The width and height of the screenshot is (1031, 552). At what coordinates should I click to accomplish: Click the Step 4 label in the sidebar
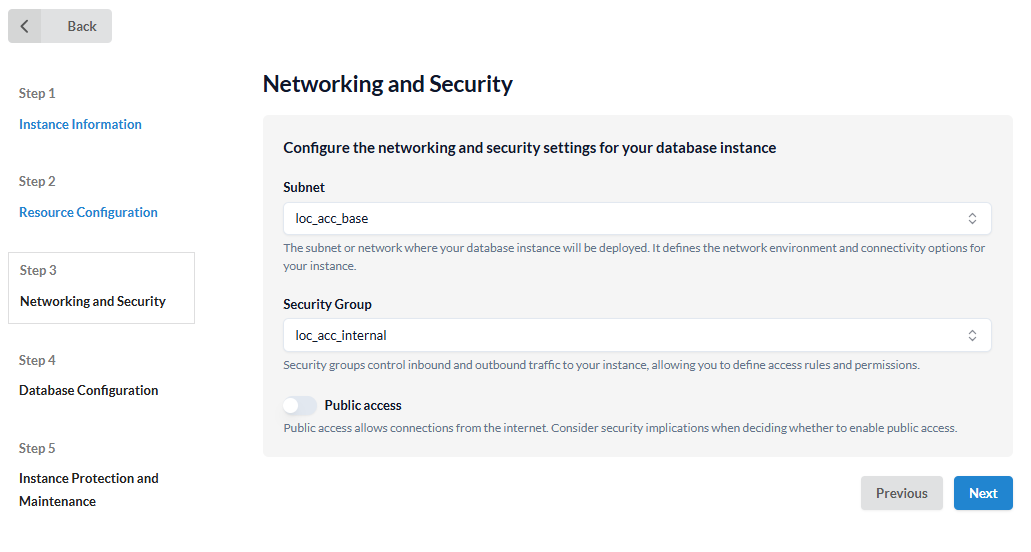pos(37,360)
